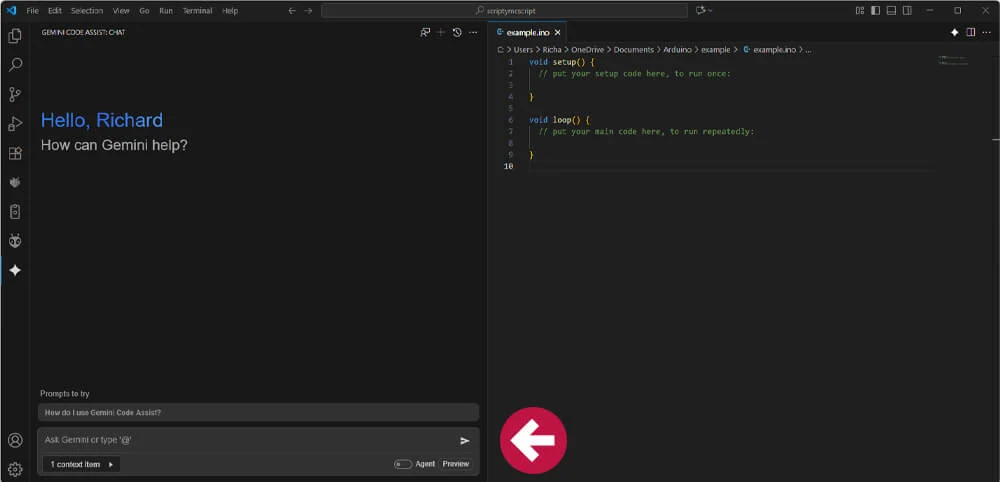Click the Documents breadcrumb segment

click(634, 50)
